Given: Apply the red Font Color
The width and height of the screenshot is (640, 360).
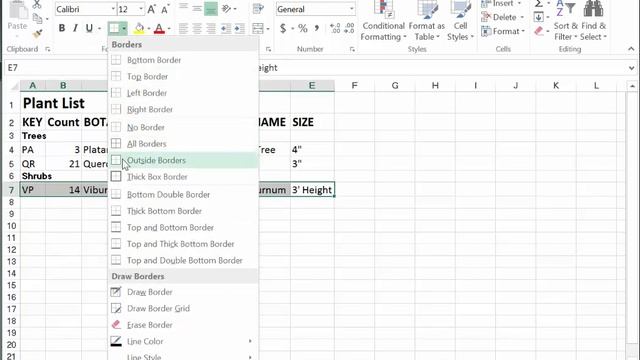Looking at the screenshot, I should point(159,28).
